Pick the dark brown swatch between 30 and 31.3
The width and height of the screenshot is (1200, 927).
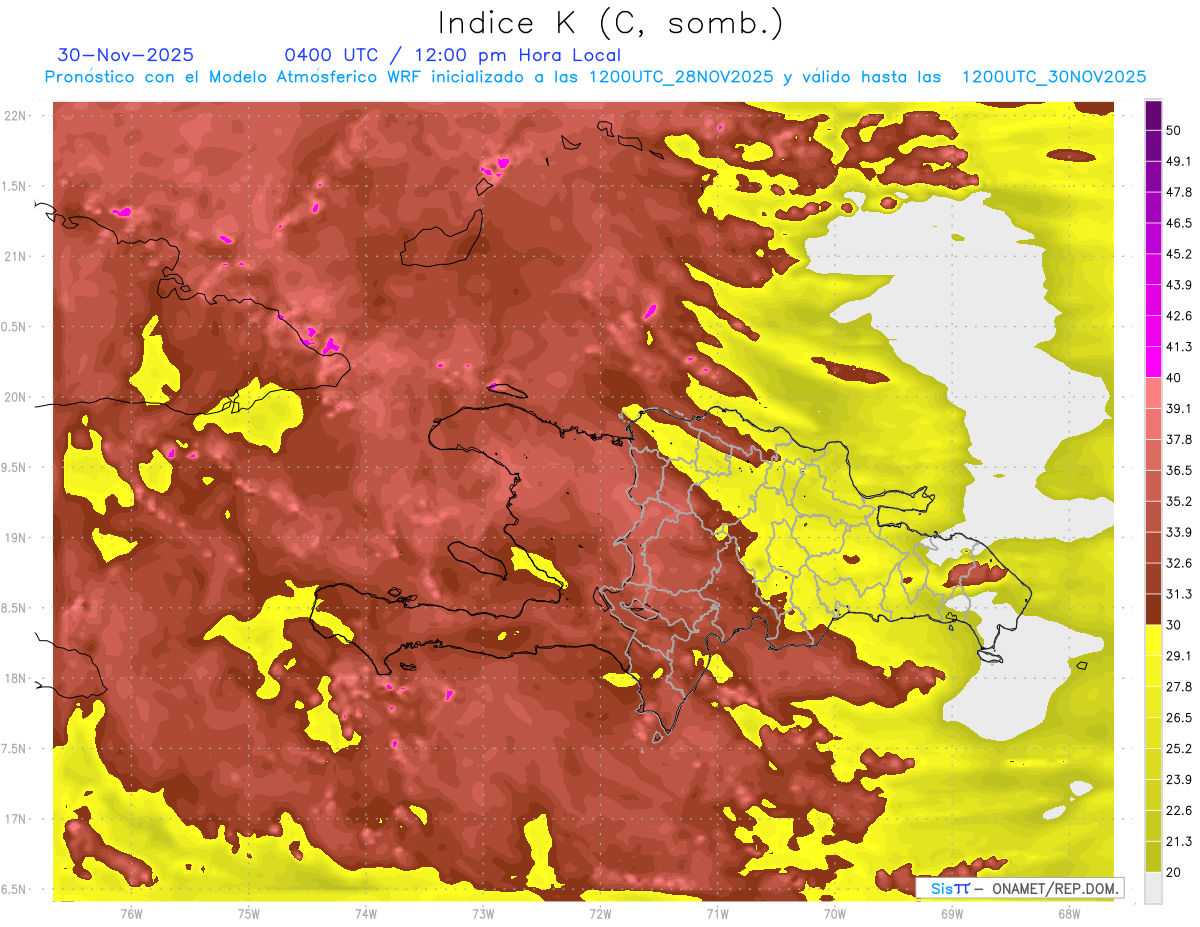(1153, 610)
